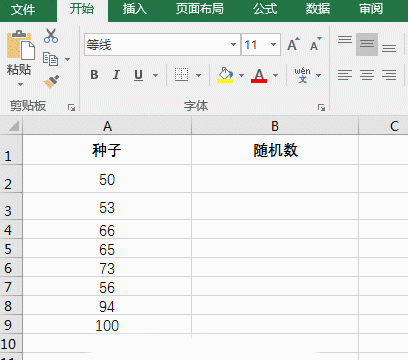Click the Cut scissors icon
Screen dimensions: 408x360
pos(51,36)
